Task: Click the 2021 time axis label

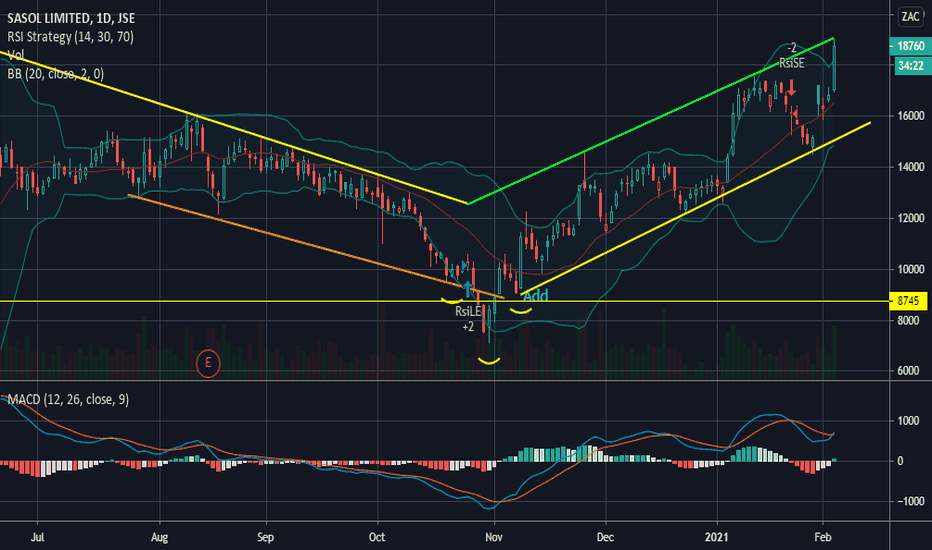Action: pyautogui.click(x=716, y=537)
